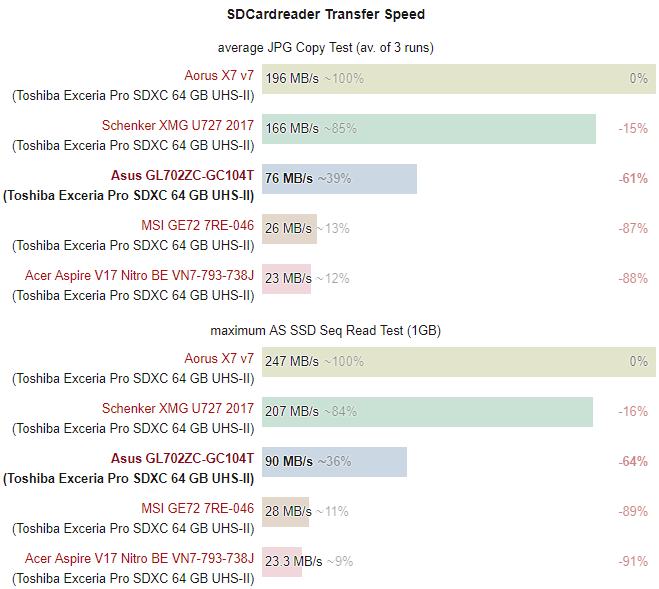Click the 247 MB/s Aorus bar

click(x=459, y=362)
